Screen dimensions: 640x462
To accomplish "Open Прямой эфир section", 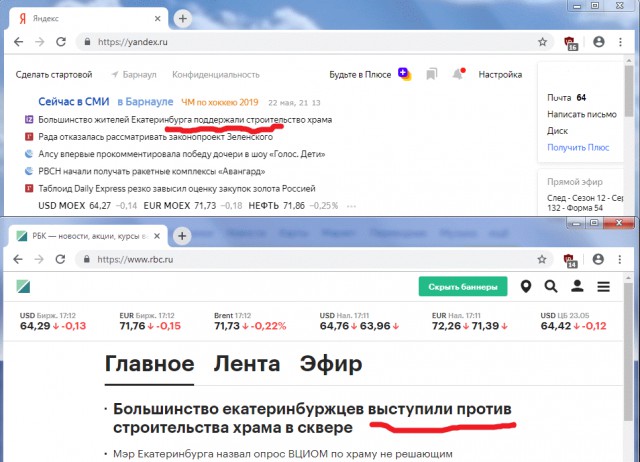I will [x=575, y=182].
